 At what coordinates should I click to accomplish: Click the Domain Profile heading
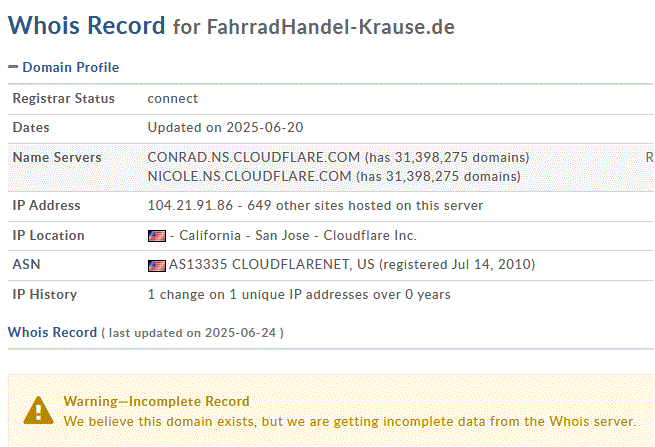coord(71,67)
